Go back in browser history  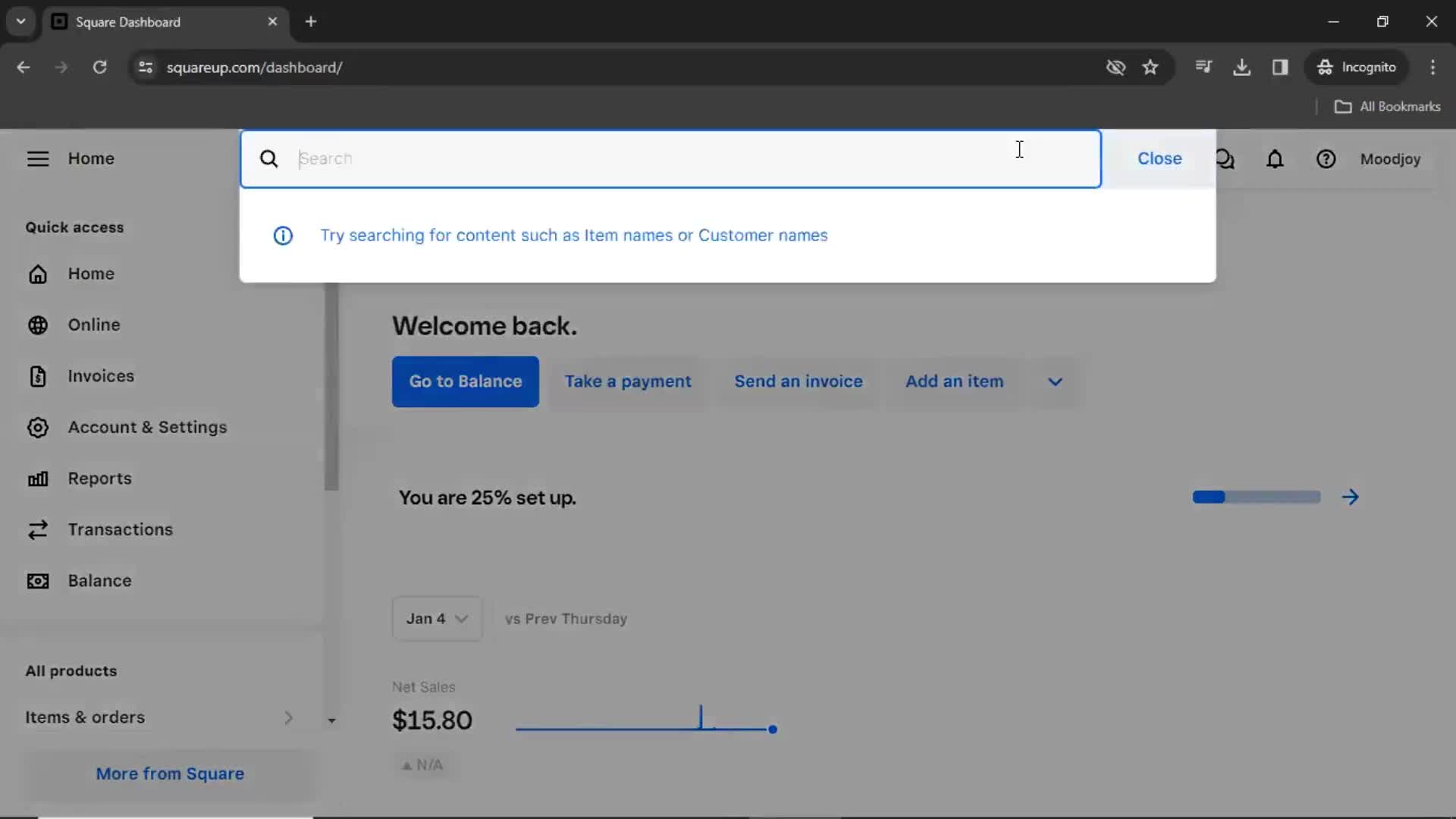(23, 67)
